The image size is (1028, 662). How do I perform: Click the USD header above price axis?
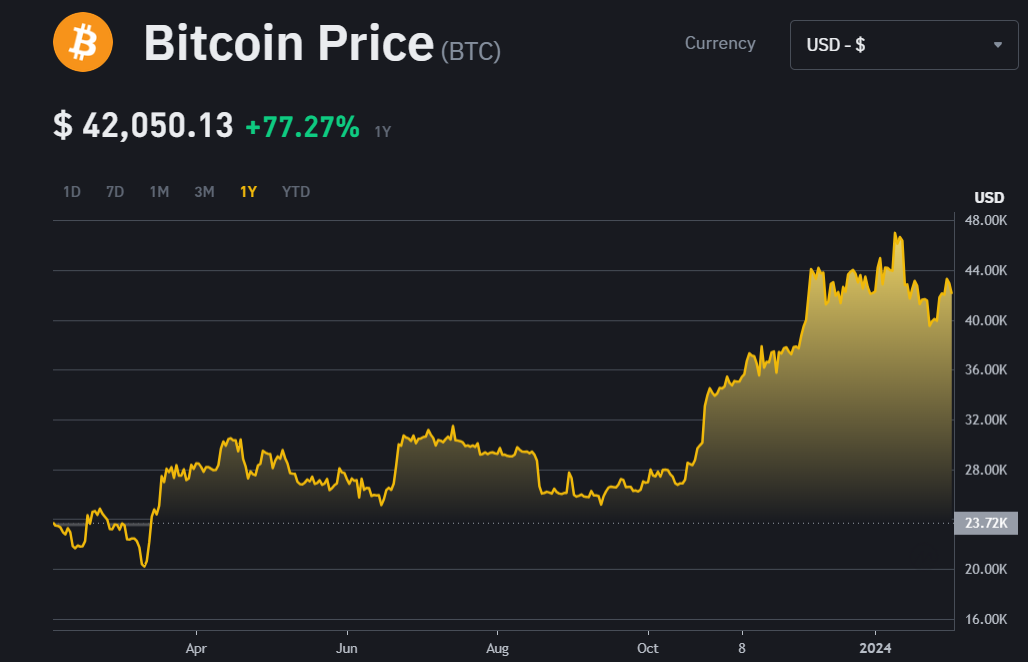click(989, 197)
